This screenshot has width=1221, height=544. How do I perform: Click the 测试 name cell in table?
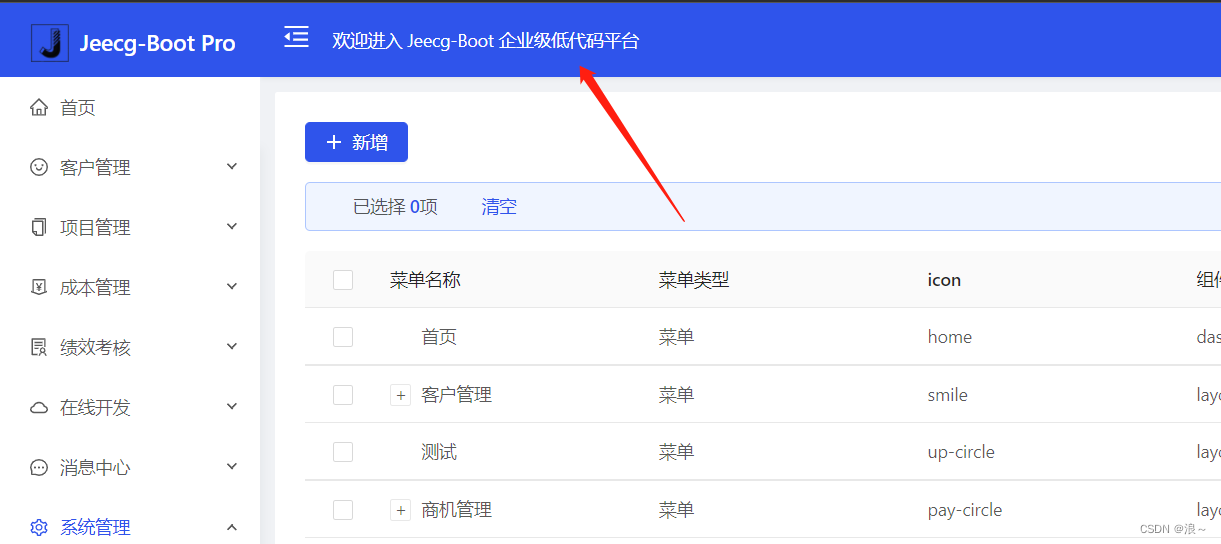click(439, 452)
